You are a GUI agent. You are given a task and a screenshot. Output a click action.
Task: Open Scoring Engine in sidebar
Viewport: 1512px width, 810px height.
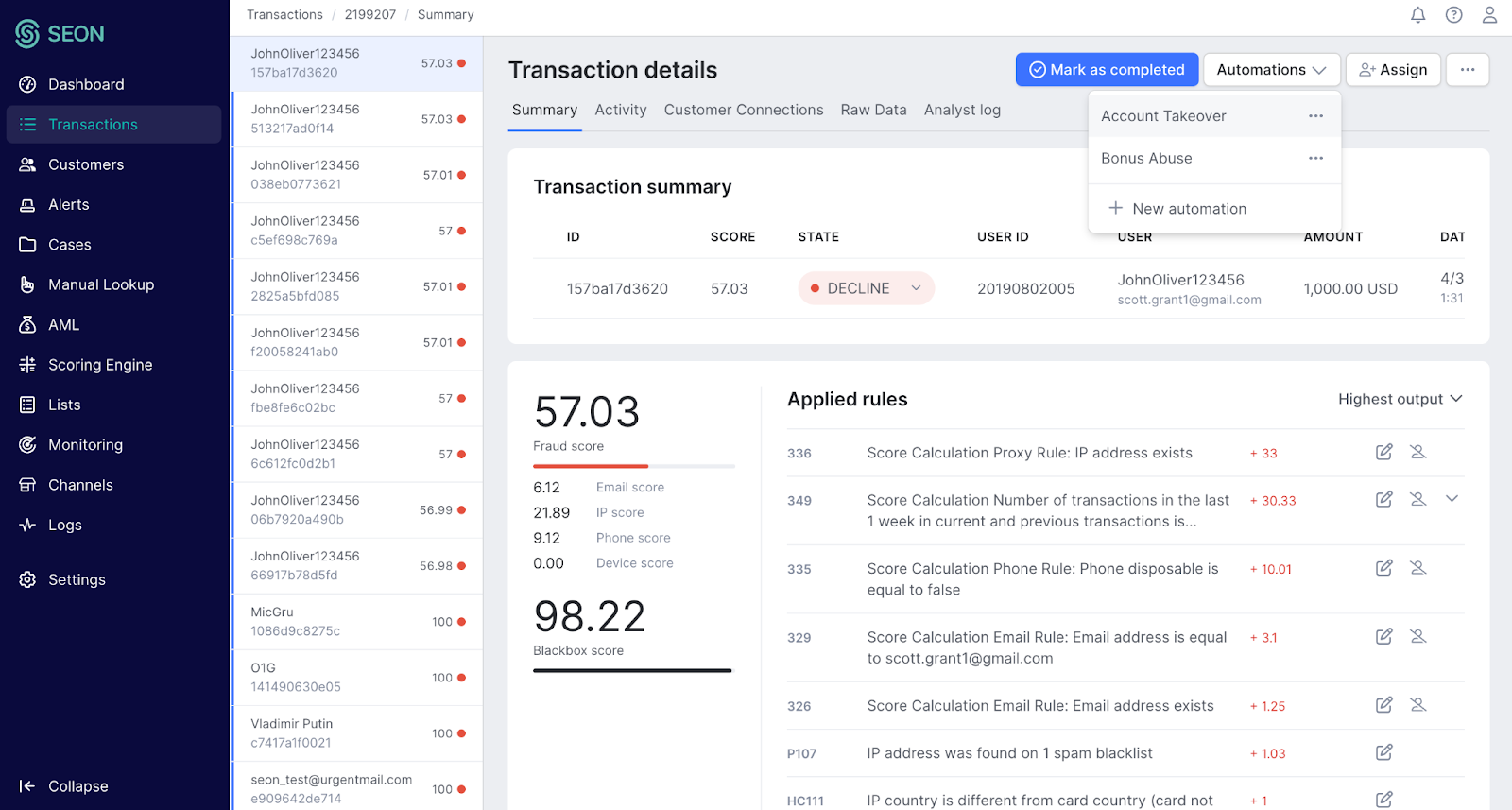[x=113, y=365]
